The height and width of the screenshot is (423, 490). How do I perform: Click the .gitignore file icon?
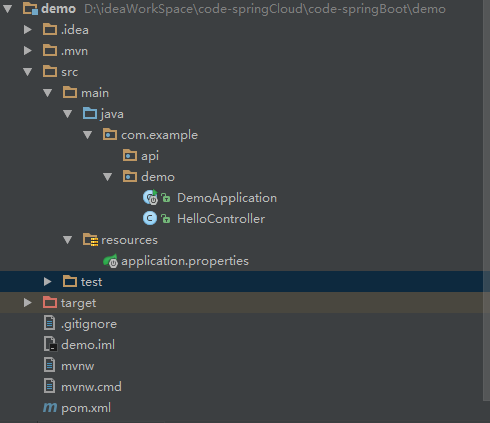tap(49, 323)
